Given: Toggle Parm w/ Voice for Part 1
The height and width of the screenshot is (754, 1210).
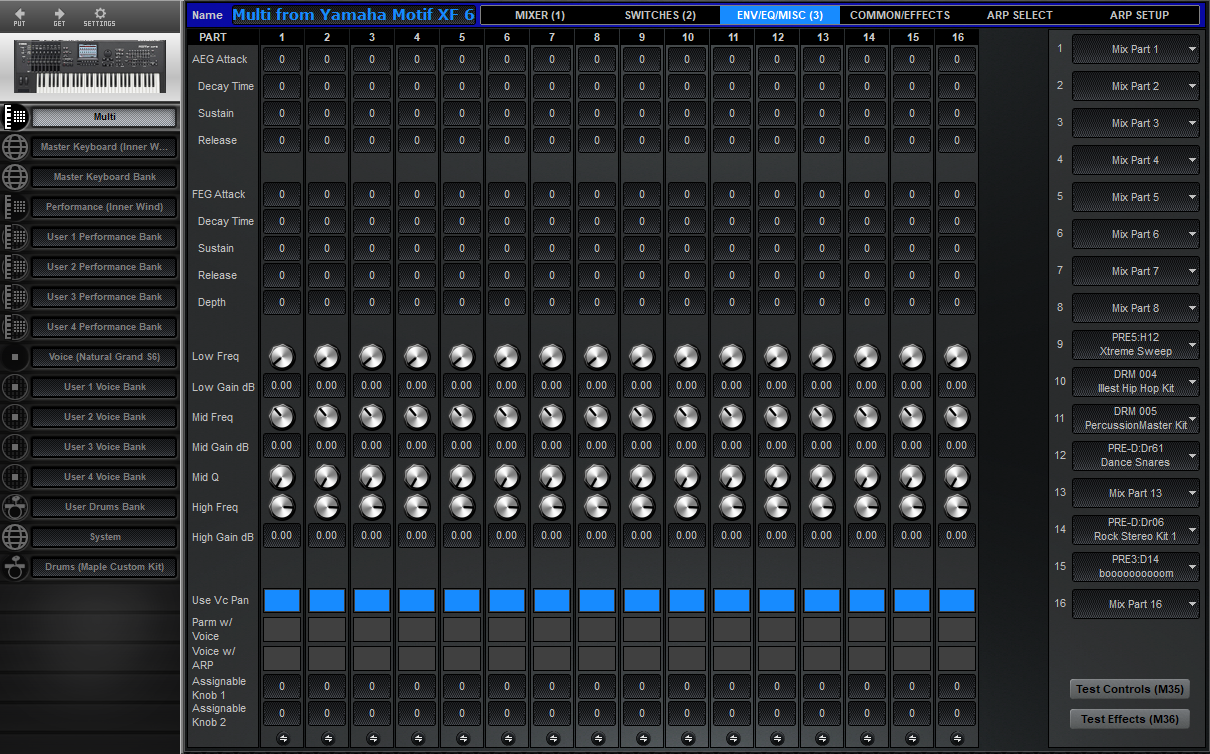Looking at the screenshot, I should coord(281,630).
